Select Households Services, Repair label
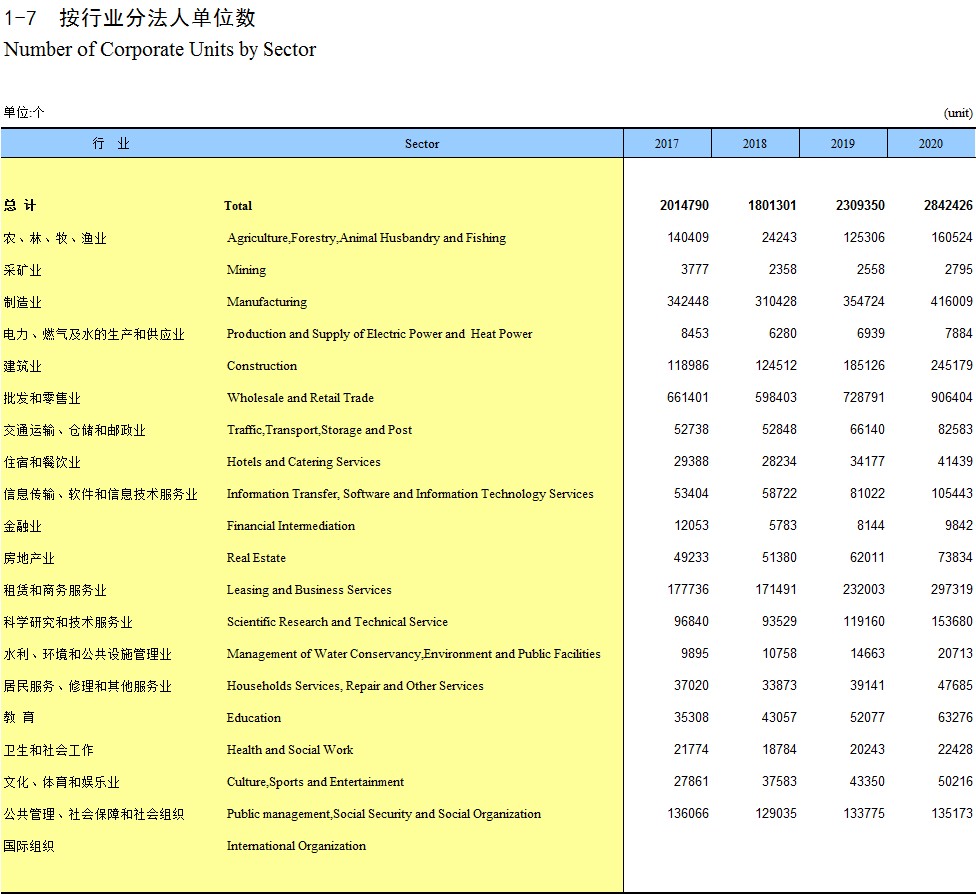 (x=355, y=686)
